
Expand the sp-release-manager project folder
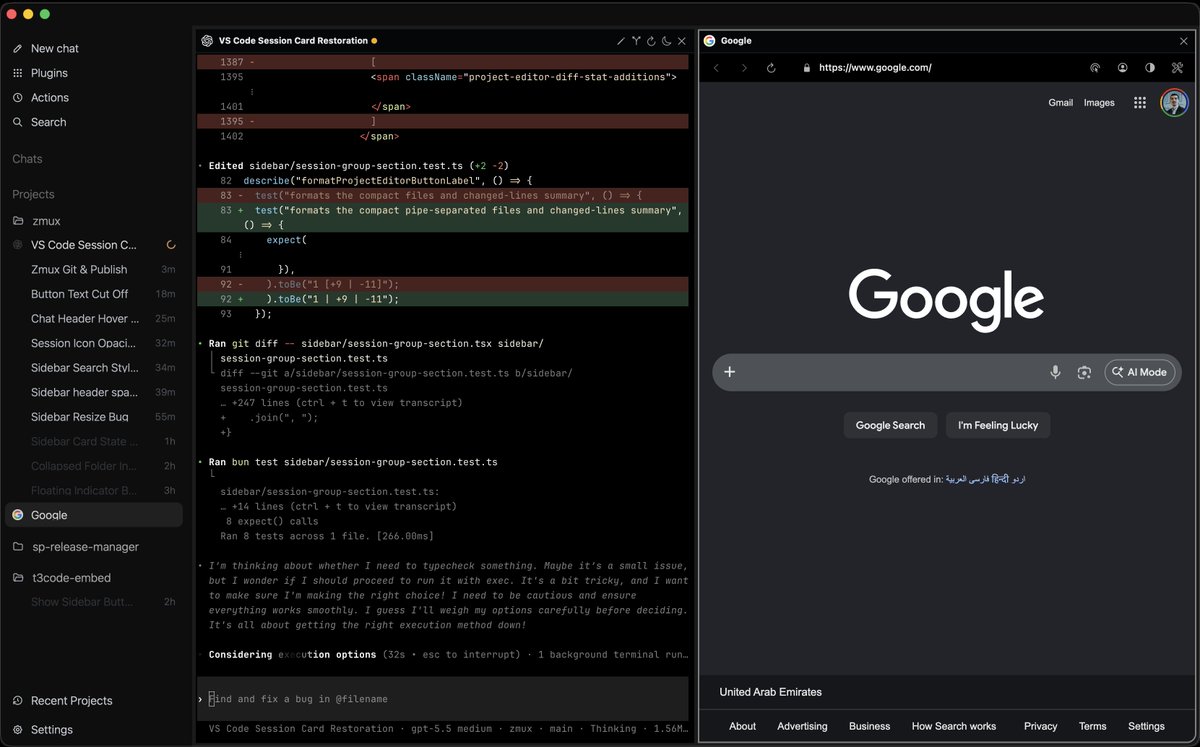[x=94, y=547]
